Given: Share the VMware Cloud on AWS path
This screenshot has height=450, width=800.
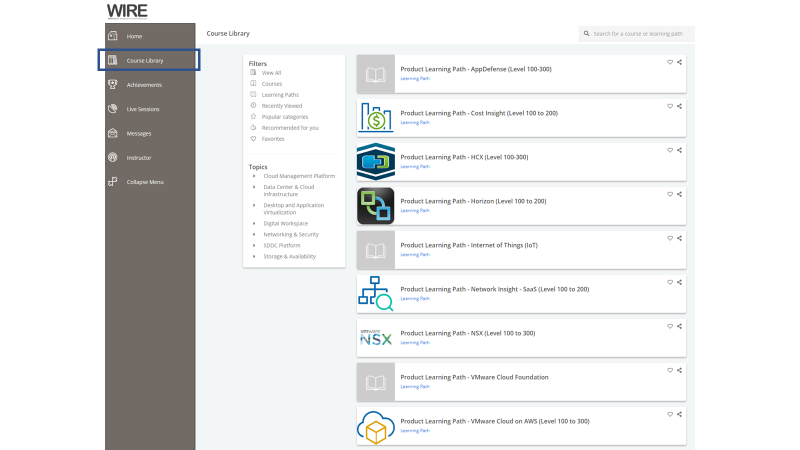Looking at the screenshot, I should click(x=679, y=414).
